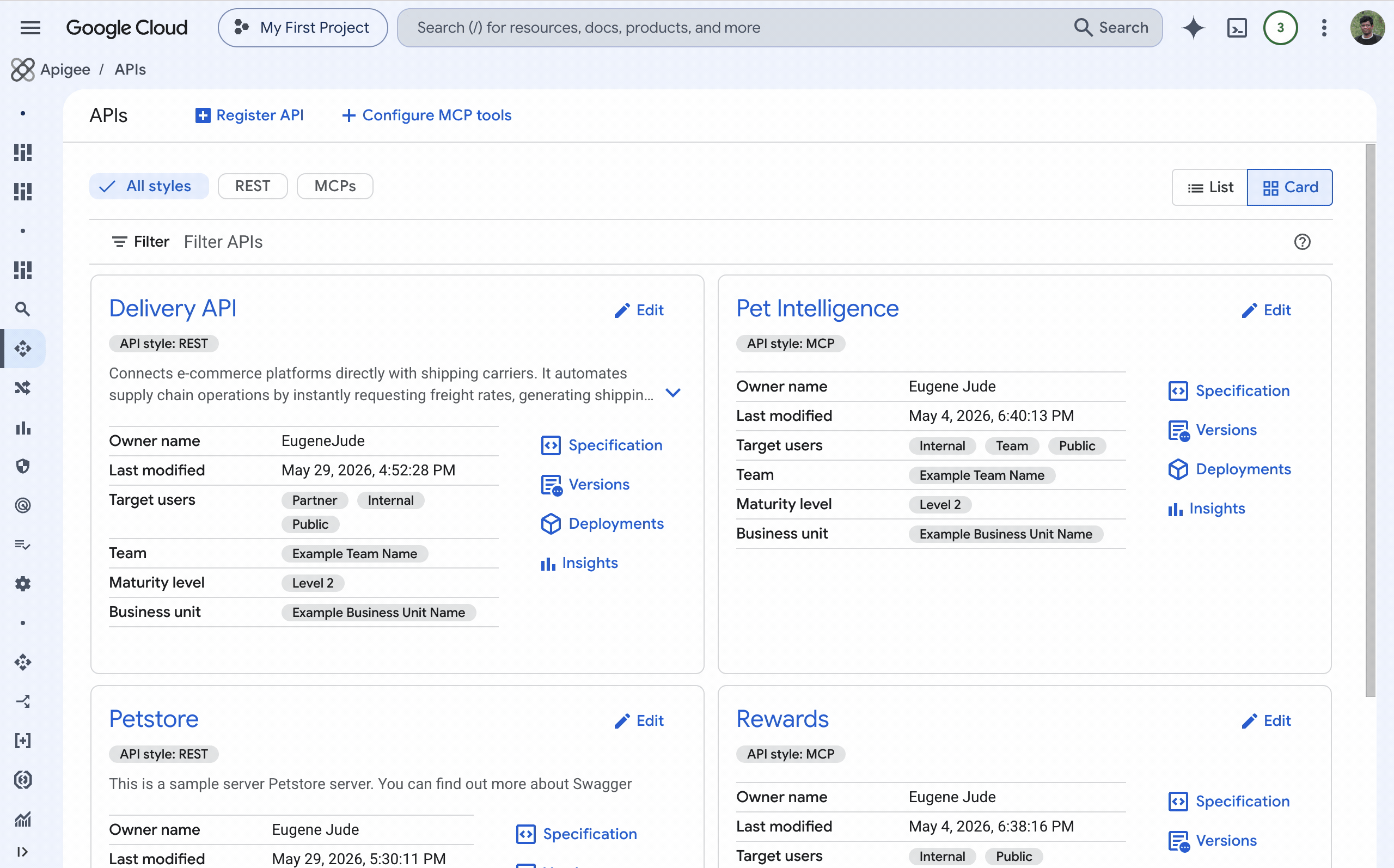Screen dimensions: 1394x868
Task: Open the Rewards title link
Action: point(782,719)
